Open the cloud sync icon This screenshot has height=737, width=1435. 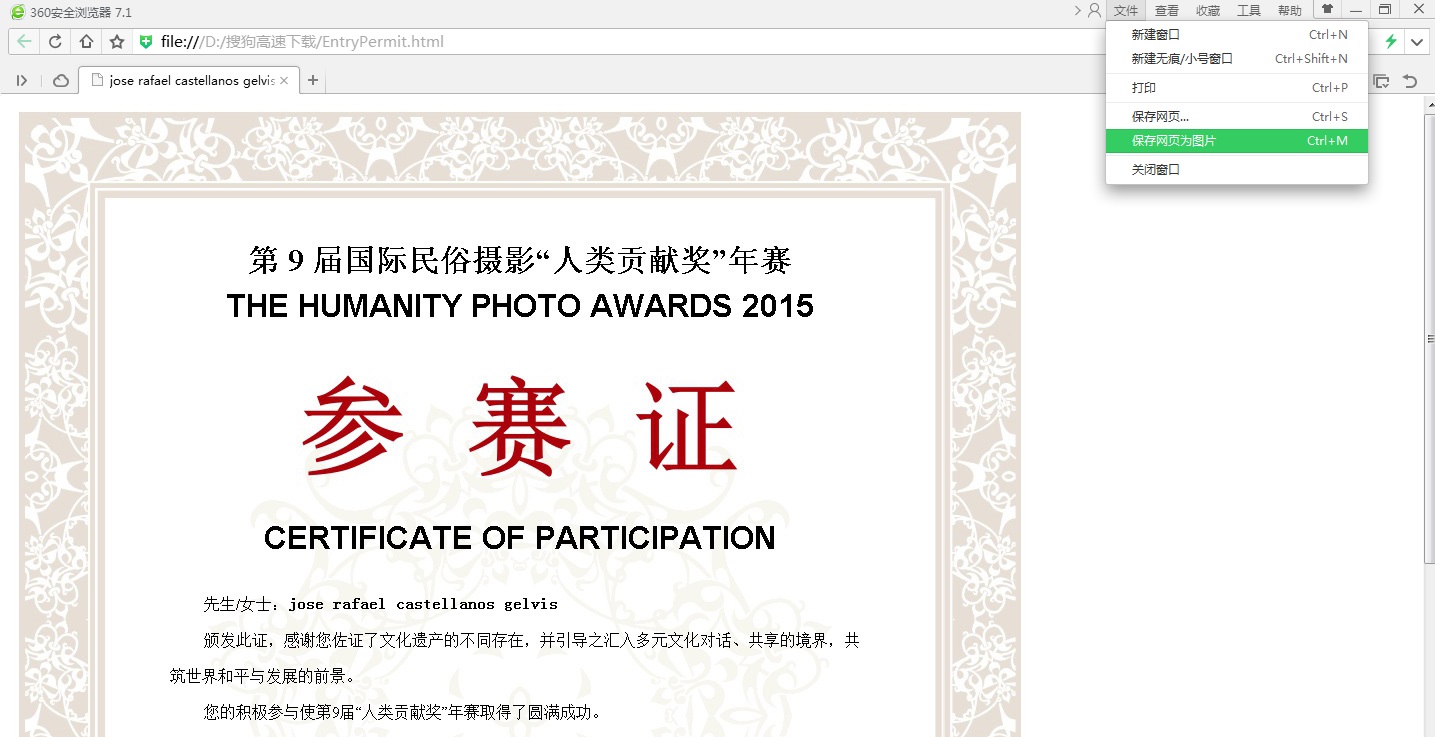(x=60, y=81)
